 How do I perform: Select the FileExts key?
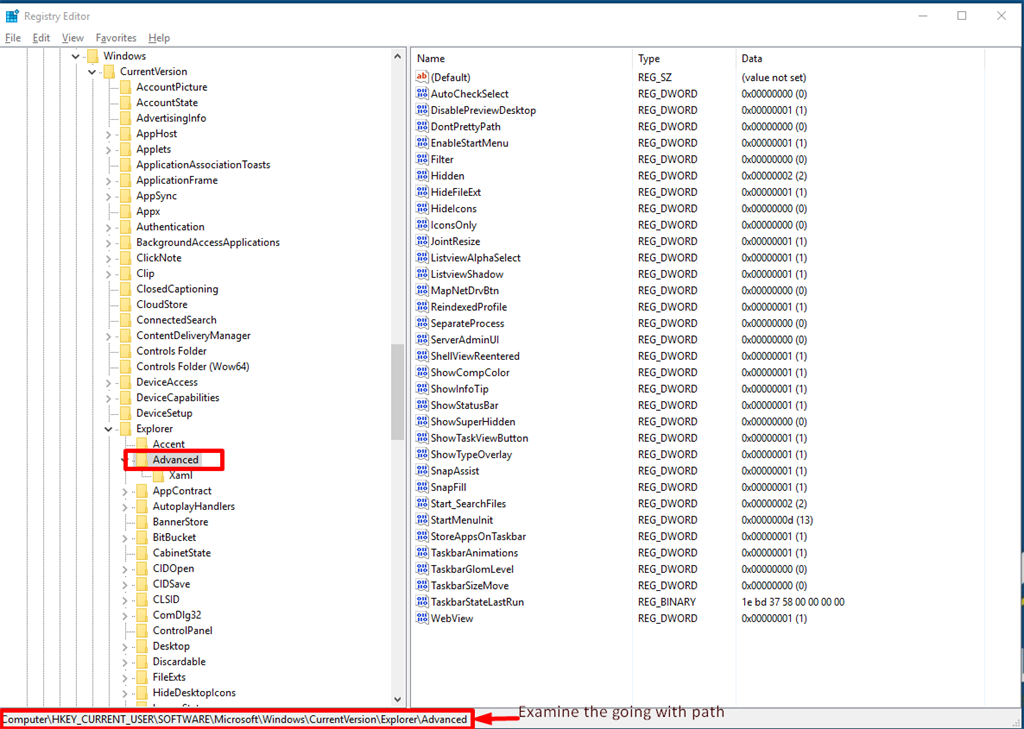169,677
